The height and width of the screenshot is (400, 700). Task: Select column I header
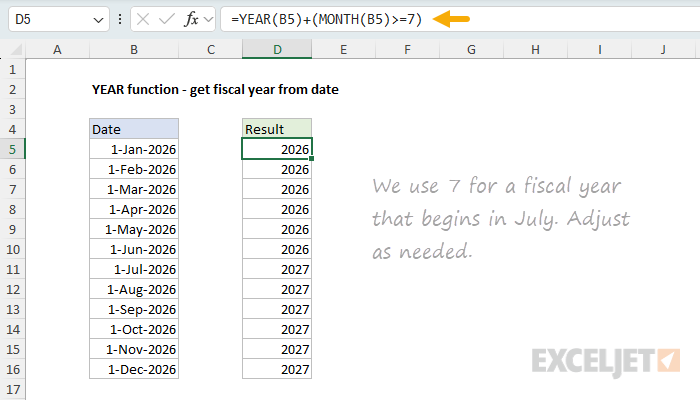[x=600, y=50]
